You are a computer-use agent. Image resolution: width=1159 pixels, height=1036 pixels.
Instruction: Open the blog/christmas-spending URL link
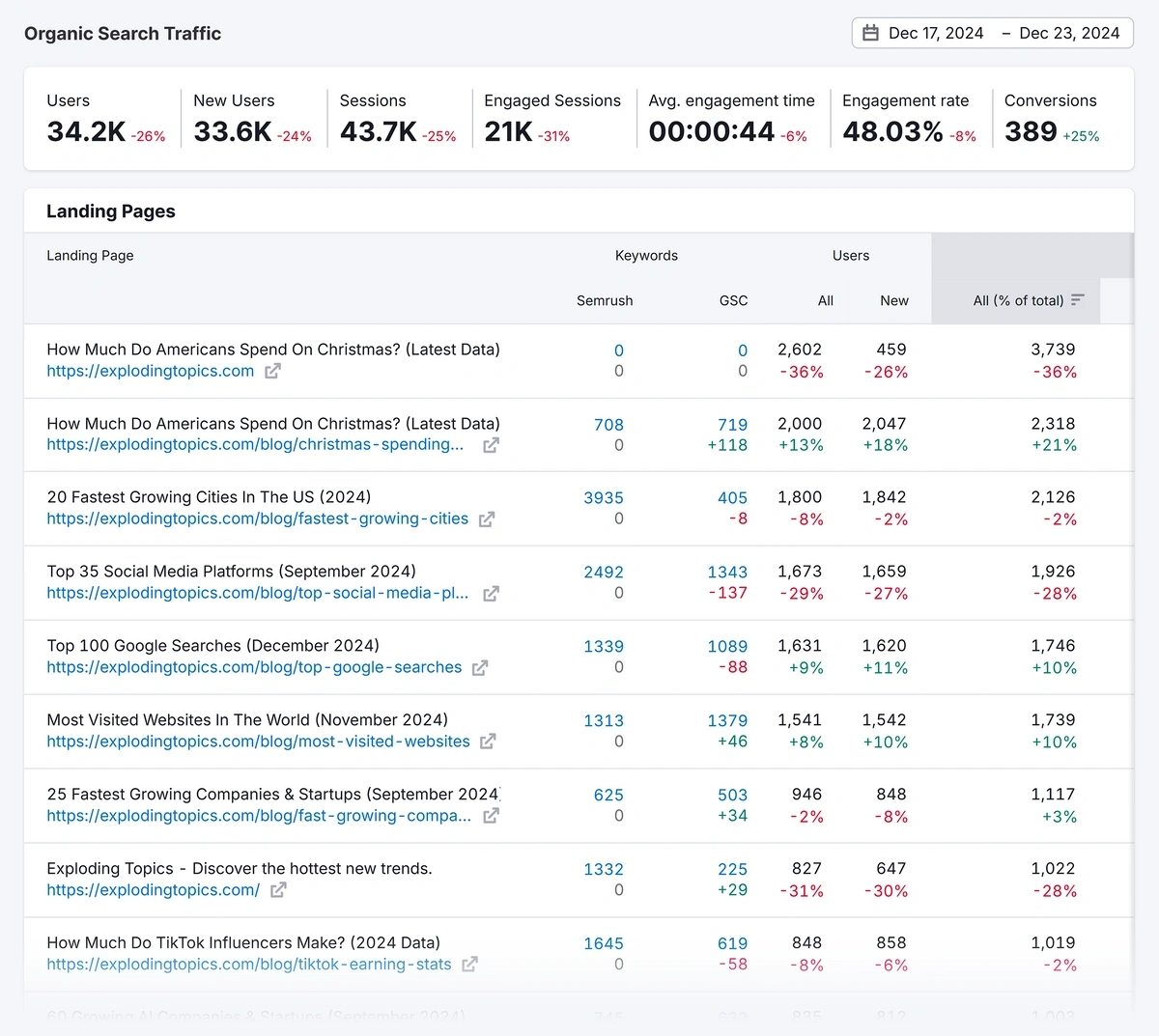click(x=255, y=445)
